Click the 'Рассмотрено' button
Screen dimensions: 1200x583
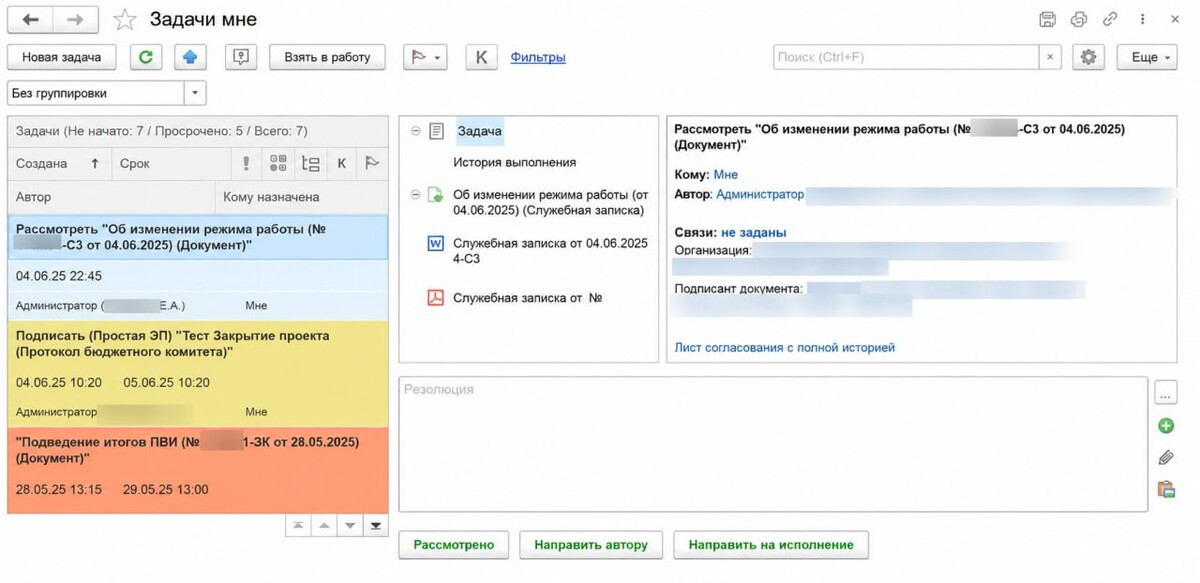[x=454, y=545]
